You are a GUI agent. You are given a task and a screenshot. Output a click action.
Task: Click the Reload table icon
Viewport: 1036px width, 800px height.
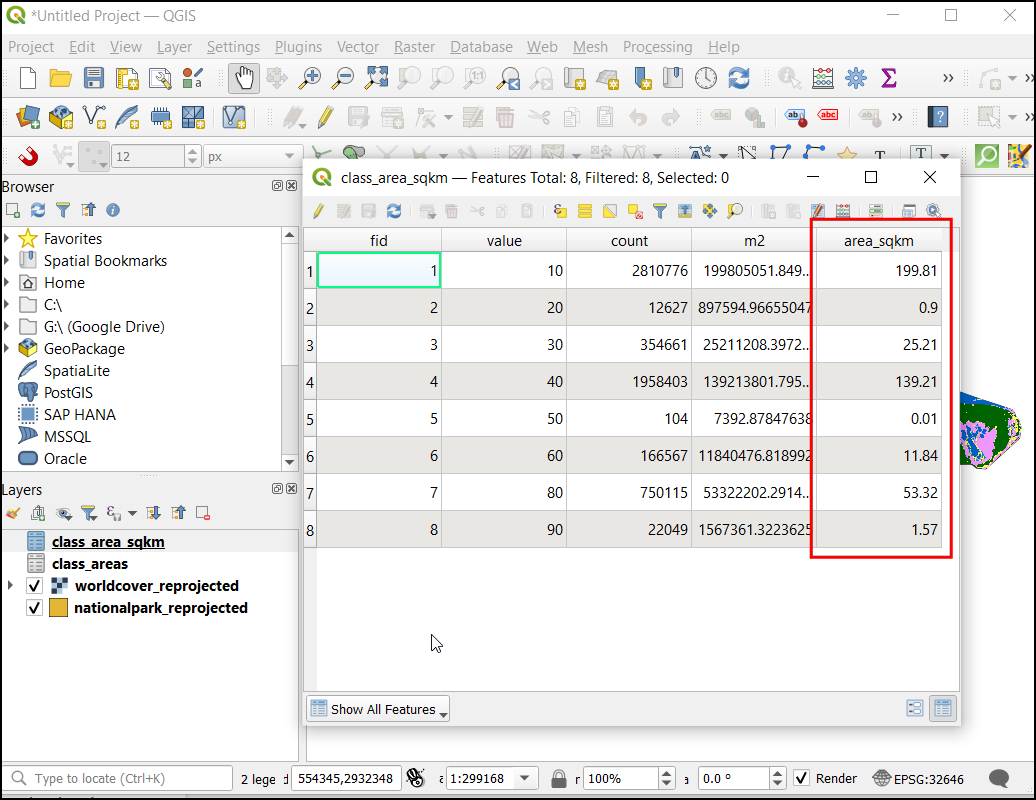coord(394,211)
